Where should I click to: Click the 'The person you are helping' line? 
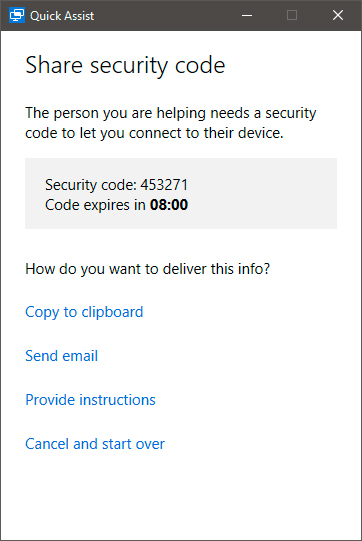[171, 113]
